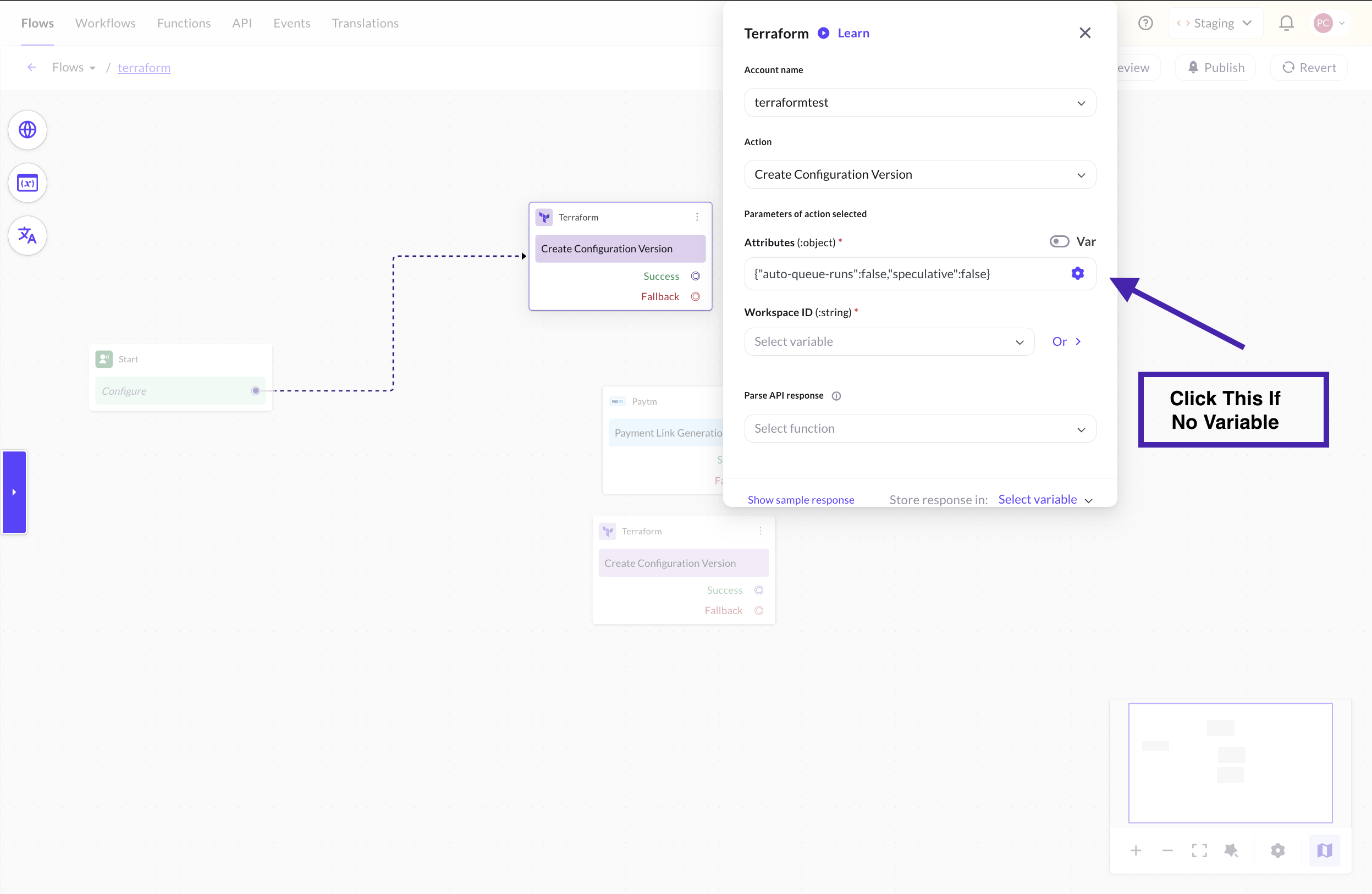Click the Learn link
The height and width of the screenshot is (894, 1372).
[853, 33]
